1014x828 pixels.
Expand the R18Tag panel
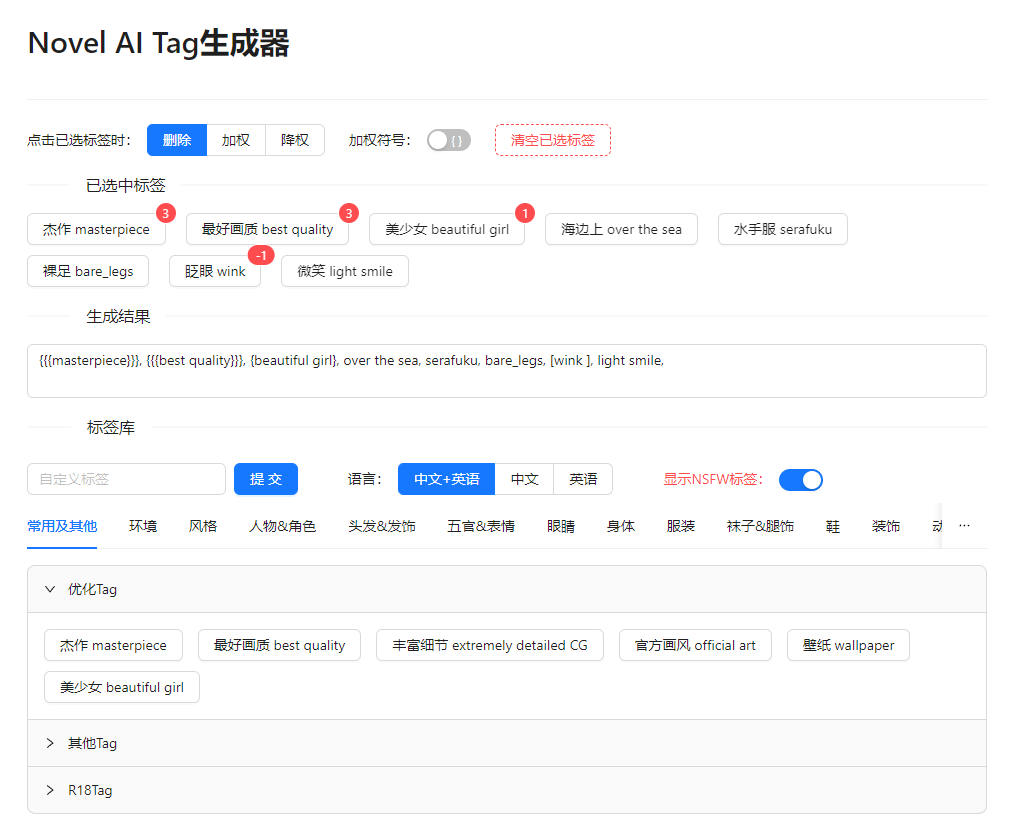click(x=506, y=790)
